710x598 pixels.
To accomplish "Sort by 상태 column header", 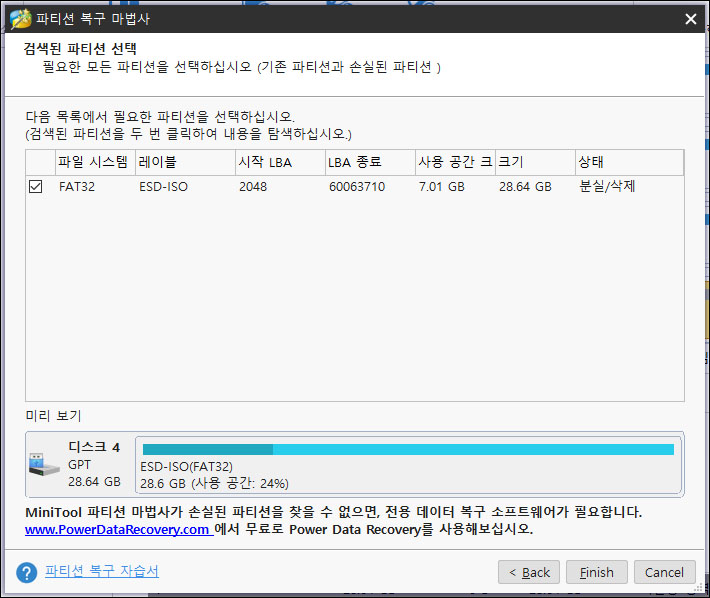I will click(629, 162).
